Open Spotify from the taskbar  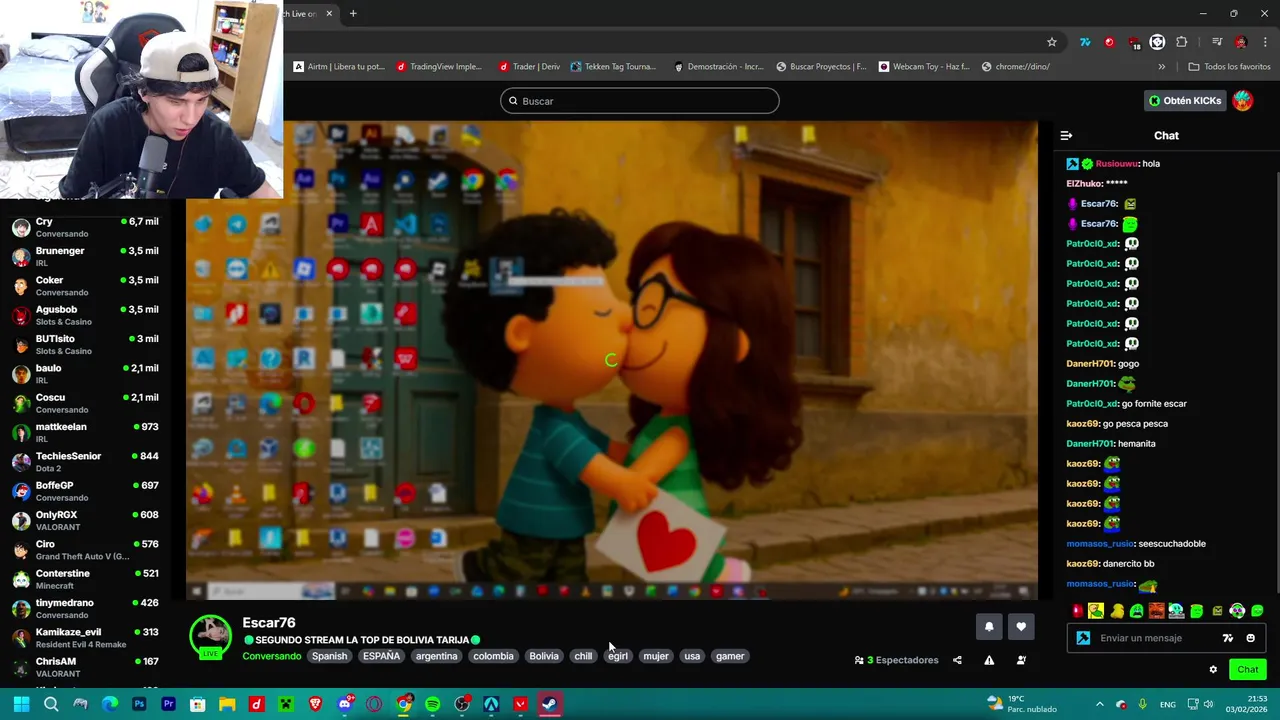[432, 704]
